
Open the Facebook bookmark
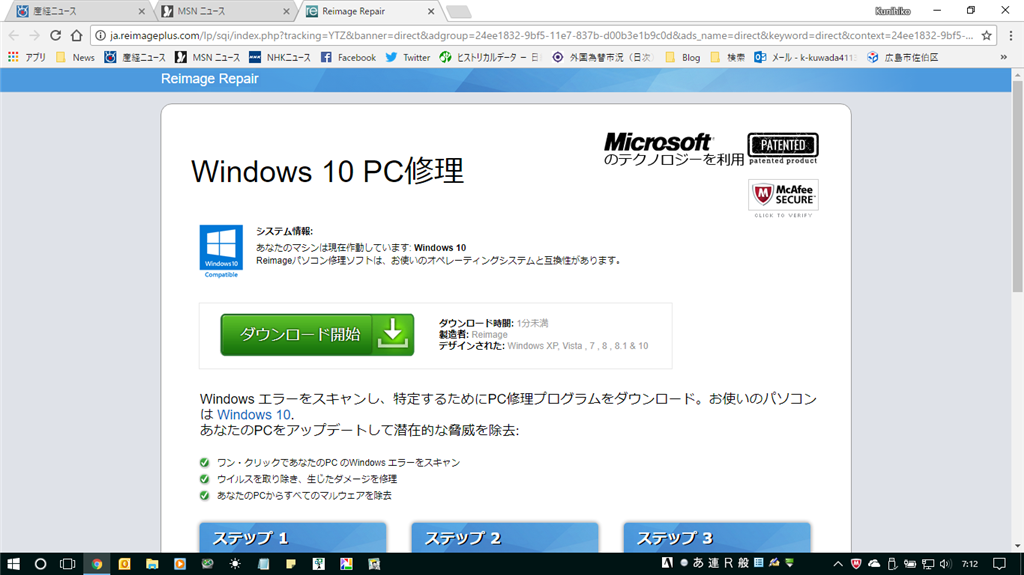click(x=349, y=58)
